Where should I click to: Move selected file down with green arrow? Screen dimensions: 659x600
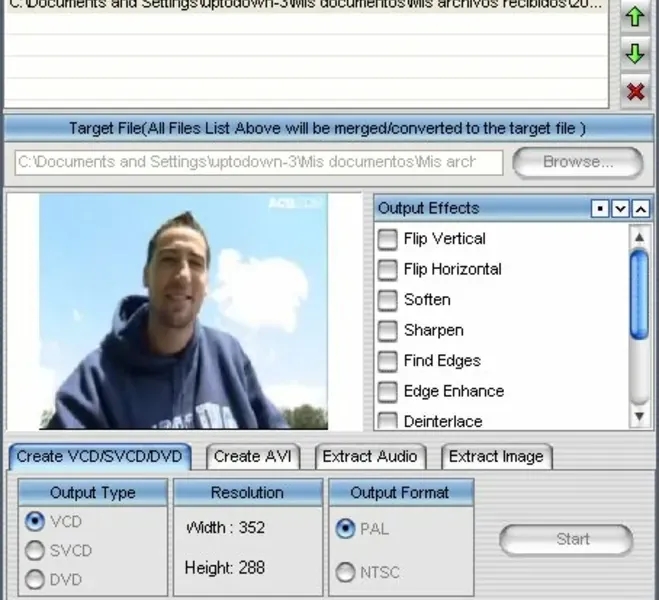pos(635,53)
